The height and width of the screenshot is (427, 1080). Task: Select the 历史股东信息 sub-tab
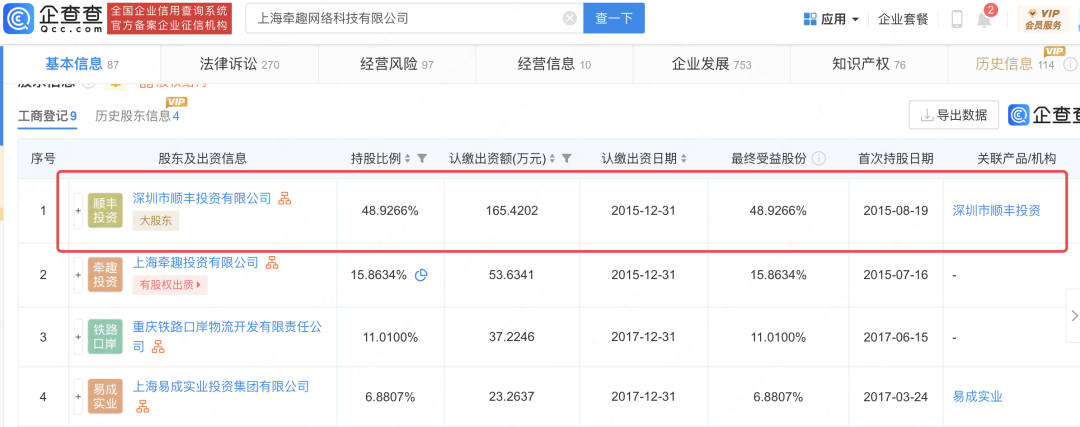pos(137,116)
